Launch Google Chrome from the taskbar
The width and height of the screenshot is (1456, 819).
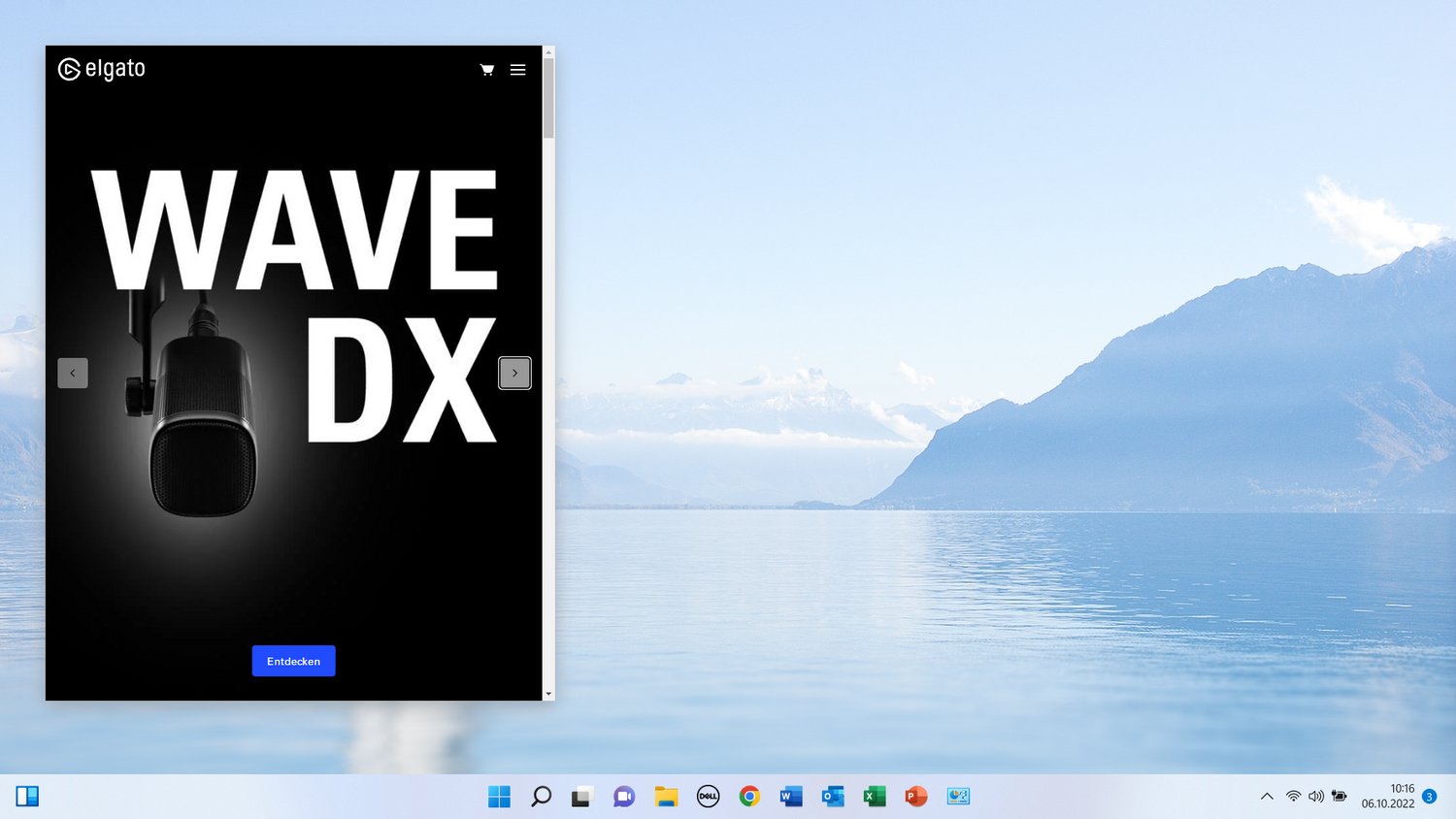[749, 796]
